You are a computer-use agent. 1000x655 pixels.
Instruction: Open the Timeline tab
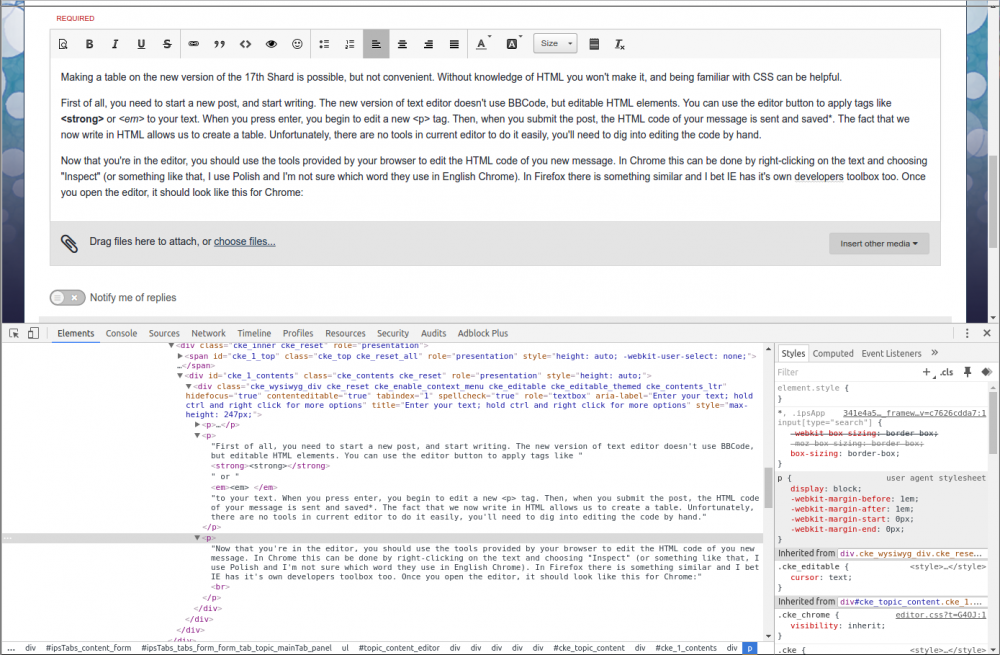(254, 333)
